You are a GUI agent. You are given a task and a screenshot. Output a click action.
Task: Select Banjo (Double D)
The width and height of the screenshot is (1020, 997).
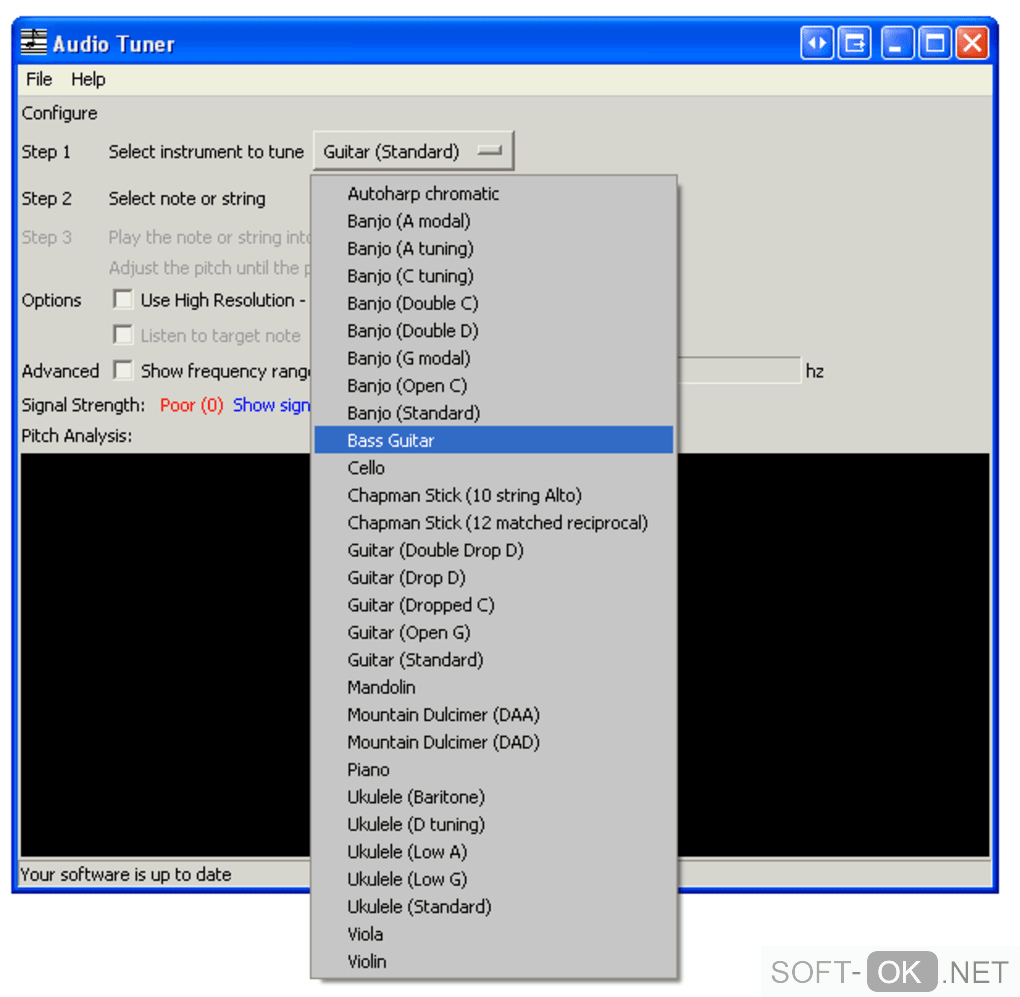494,331
